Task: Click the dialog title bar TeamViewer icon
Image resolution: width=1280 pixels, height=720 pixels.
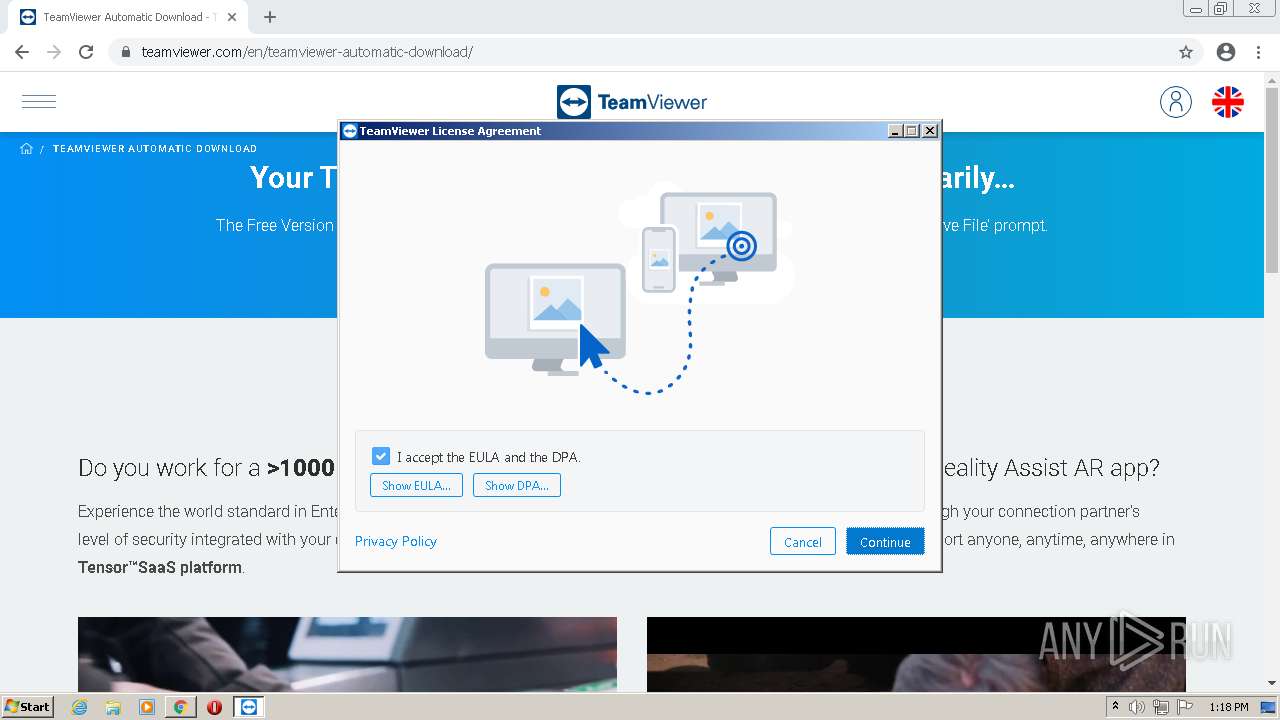Action: point(350,131)
